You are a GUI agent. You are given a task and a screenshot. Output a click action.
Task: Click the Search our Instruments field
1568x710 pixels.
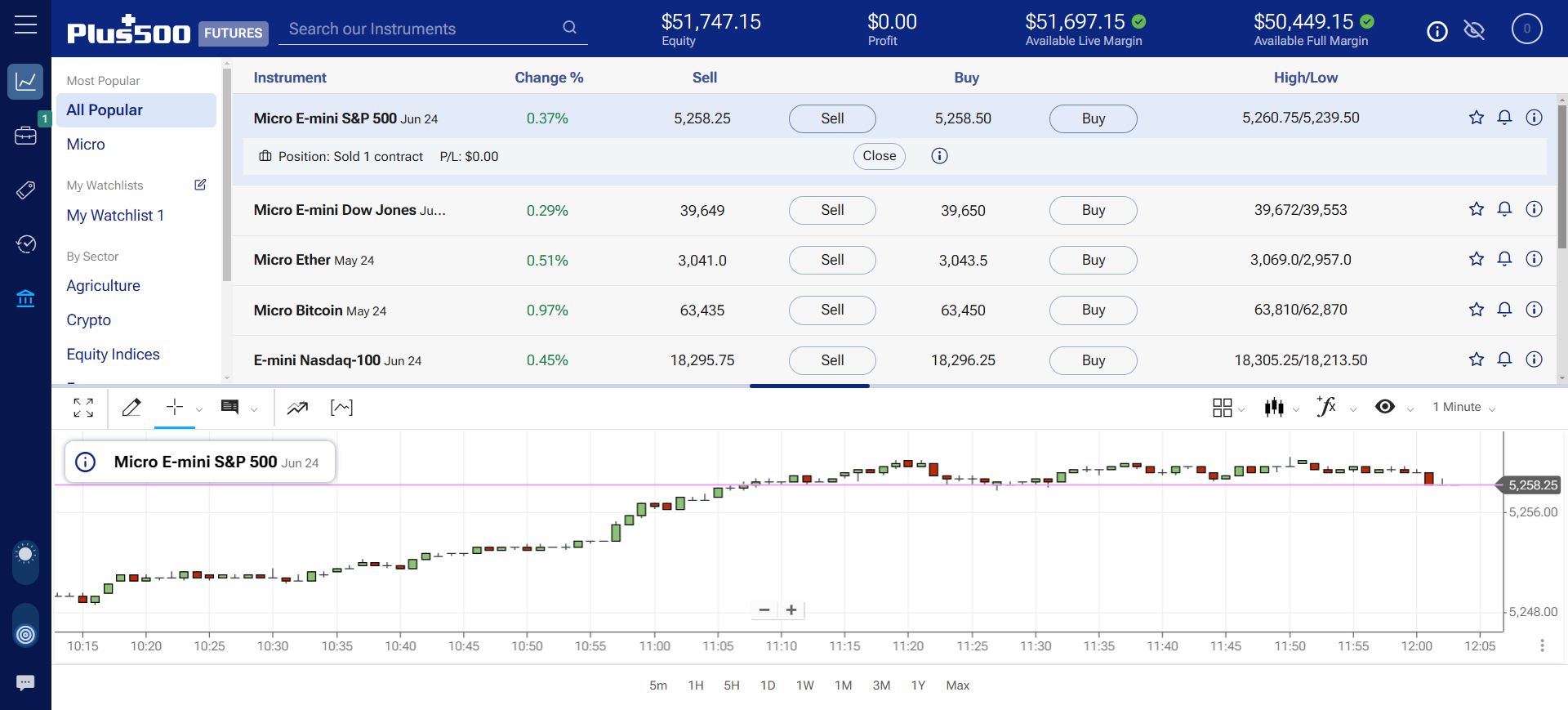pyautogui.click(x=433, y=29)
